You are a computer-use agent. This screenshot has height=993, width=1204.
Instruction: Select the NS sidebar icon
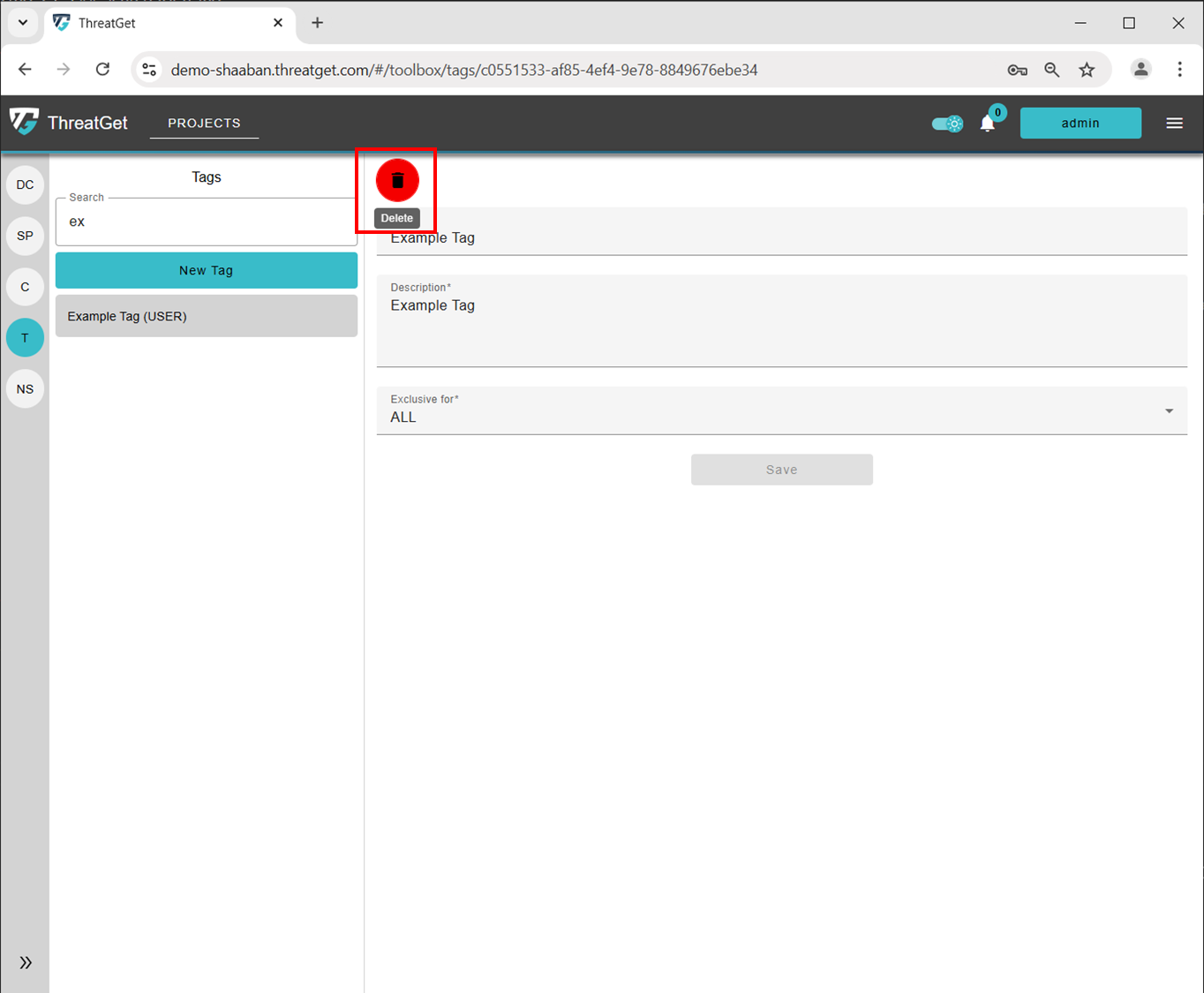click(x=25, y=389)
